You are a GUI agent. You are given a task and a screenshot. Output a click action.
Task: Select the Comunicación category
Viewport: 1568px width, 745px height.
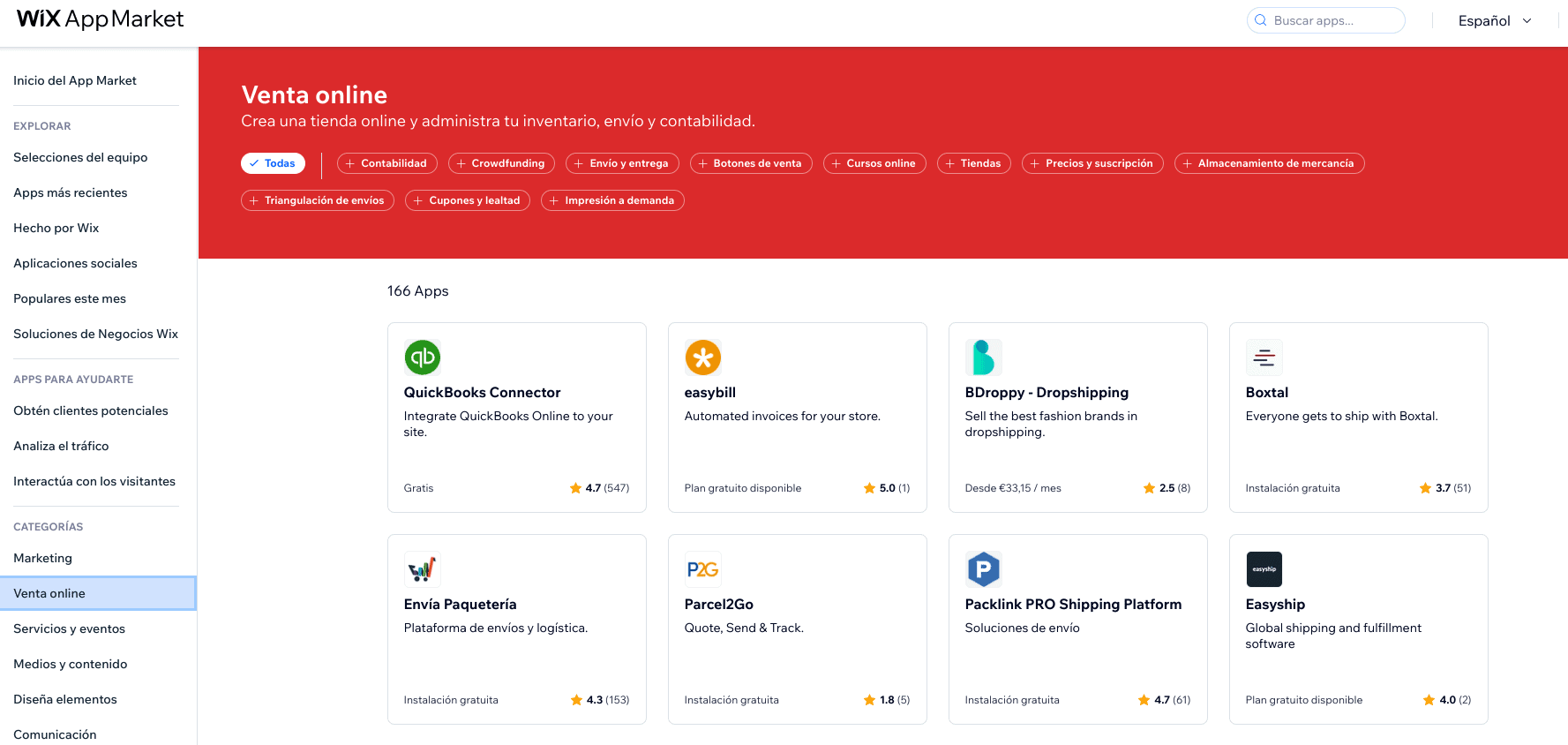click(x=55, y=734)
